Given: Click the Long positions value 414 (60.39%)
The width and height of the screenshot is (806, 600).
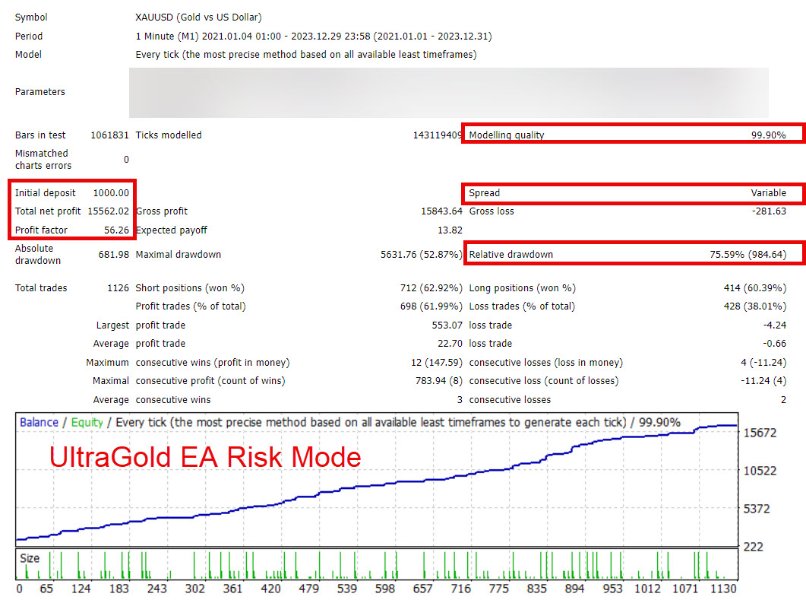Looking at the screenshot, I should [755, 288].
